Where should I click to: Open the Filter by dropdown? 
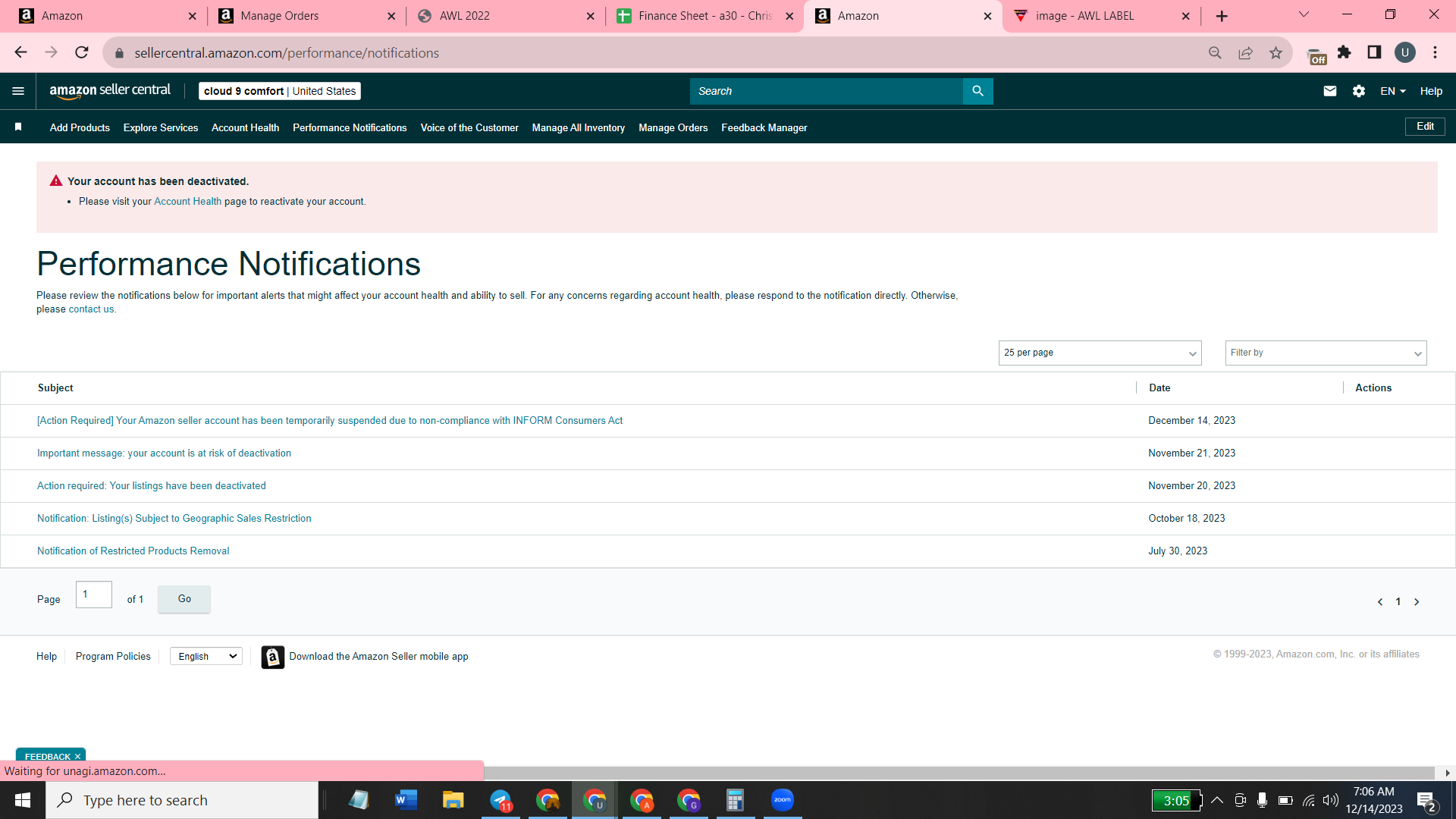click(1326, 353)
